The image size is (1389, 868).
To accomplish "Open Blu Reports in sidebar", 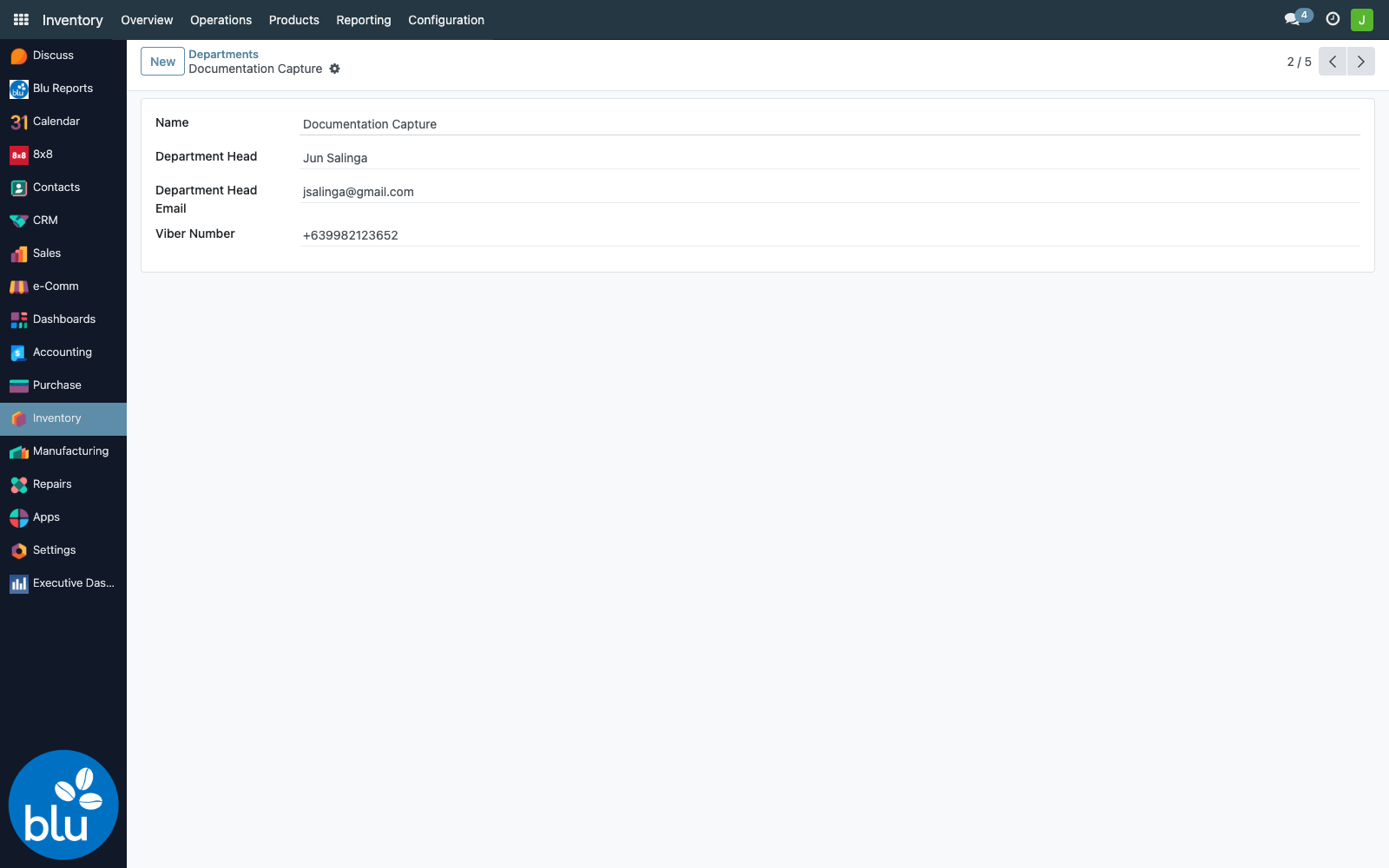I will pos(63,89).
